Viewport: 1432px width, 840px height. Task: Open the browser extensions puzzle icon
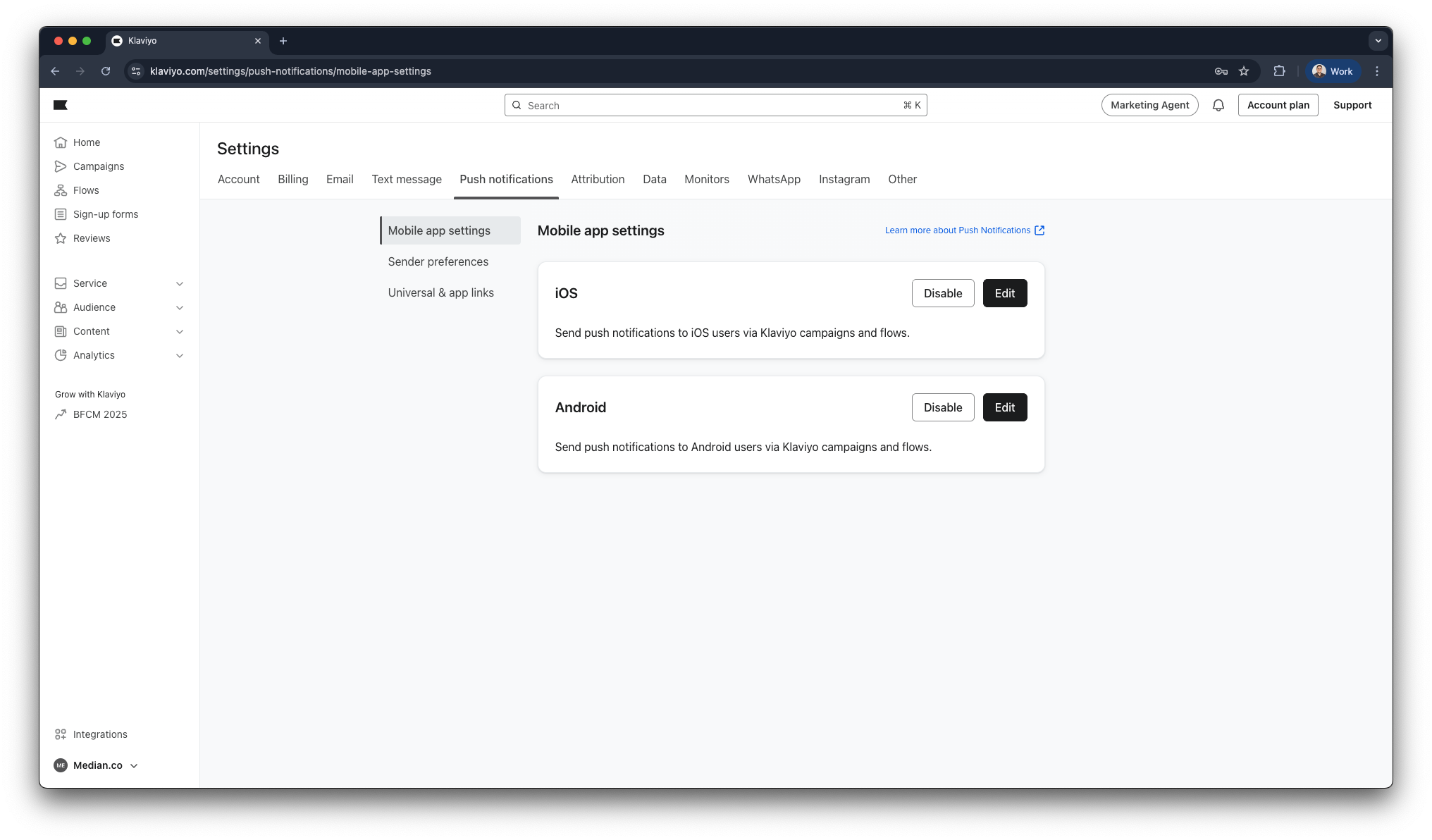[x=1279, y=71]
